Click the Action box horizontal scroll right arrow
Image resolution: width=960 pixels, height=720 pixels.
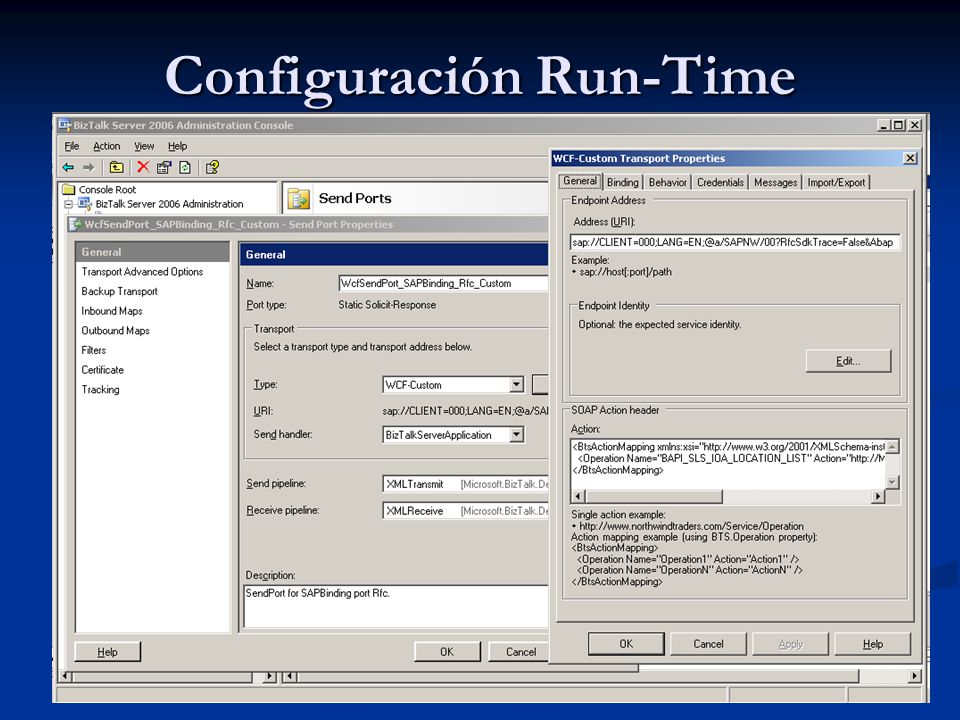[879, 496]
